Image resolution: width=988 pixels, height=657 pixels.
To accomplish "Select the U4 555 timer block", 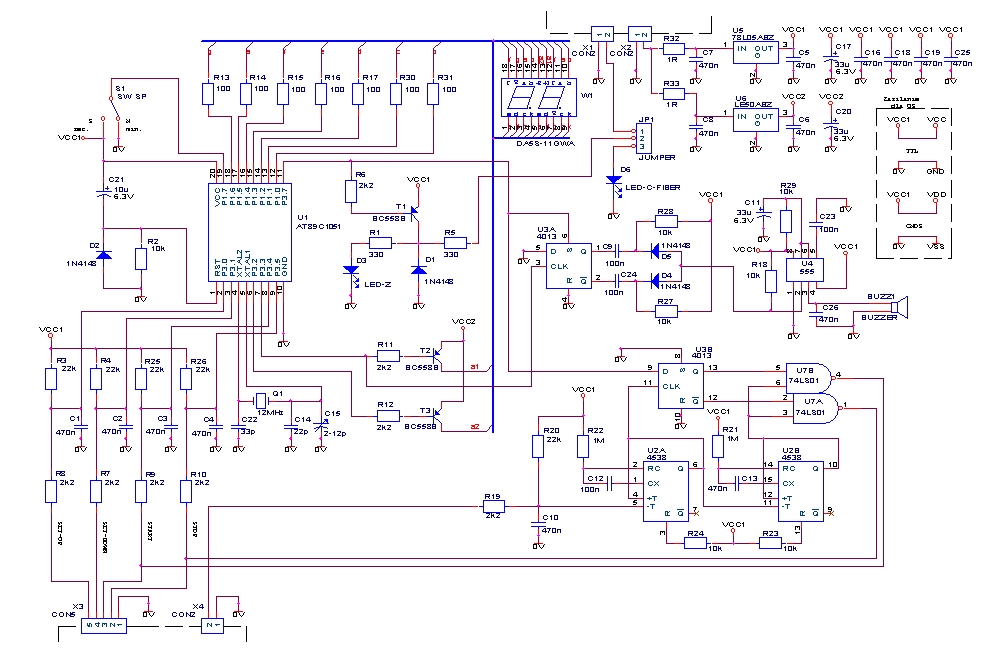I will pos(806,268).
